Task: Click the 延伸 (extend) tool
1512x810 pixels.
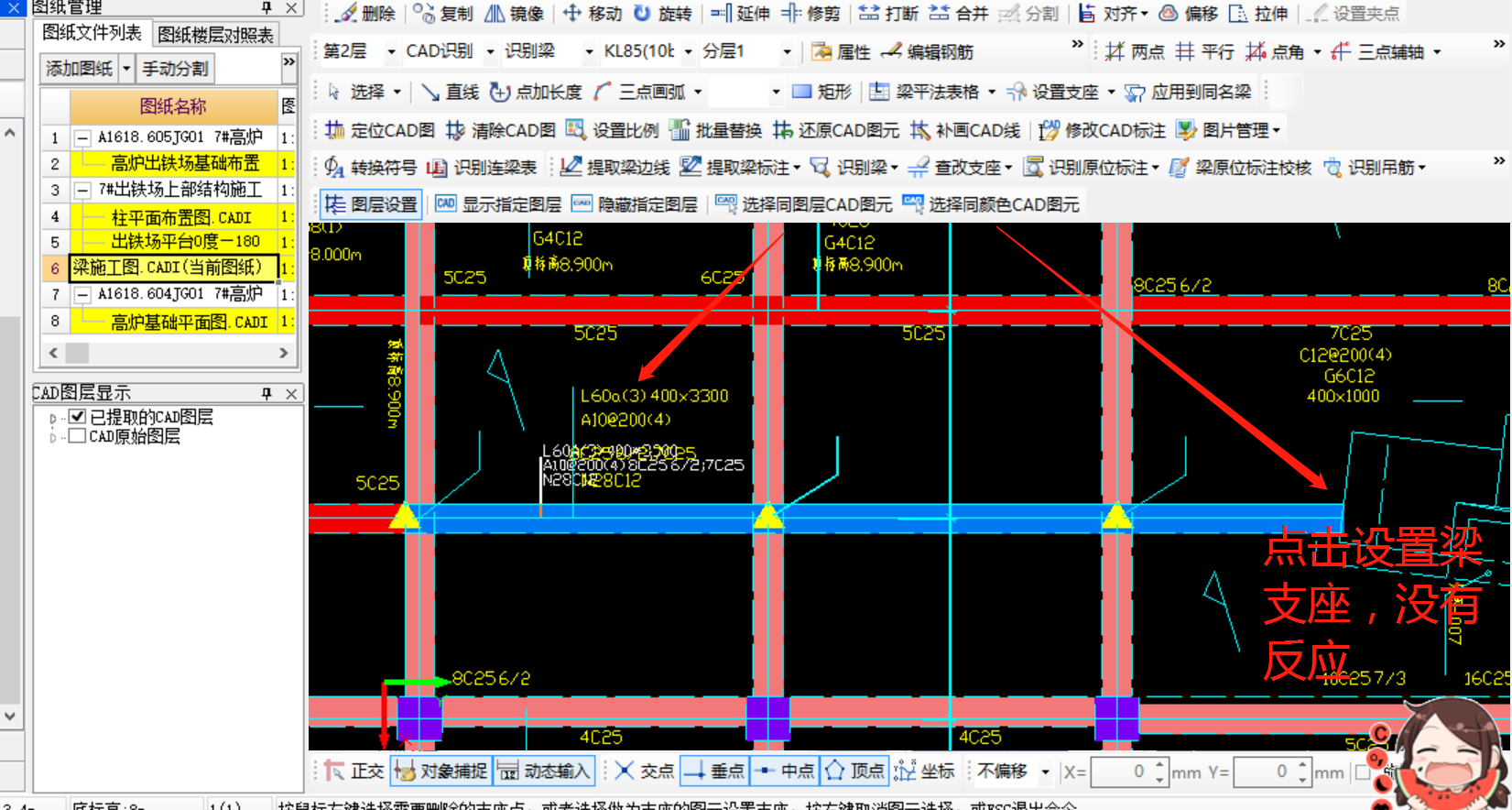Action: (740, 14)
